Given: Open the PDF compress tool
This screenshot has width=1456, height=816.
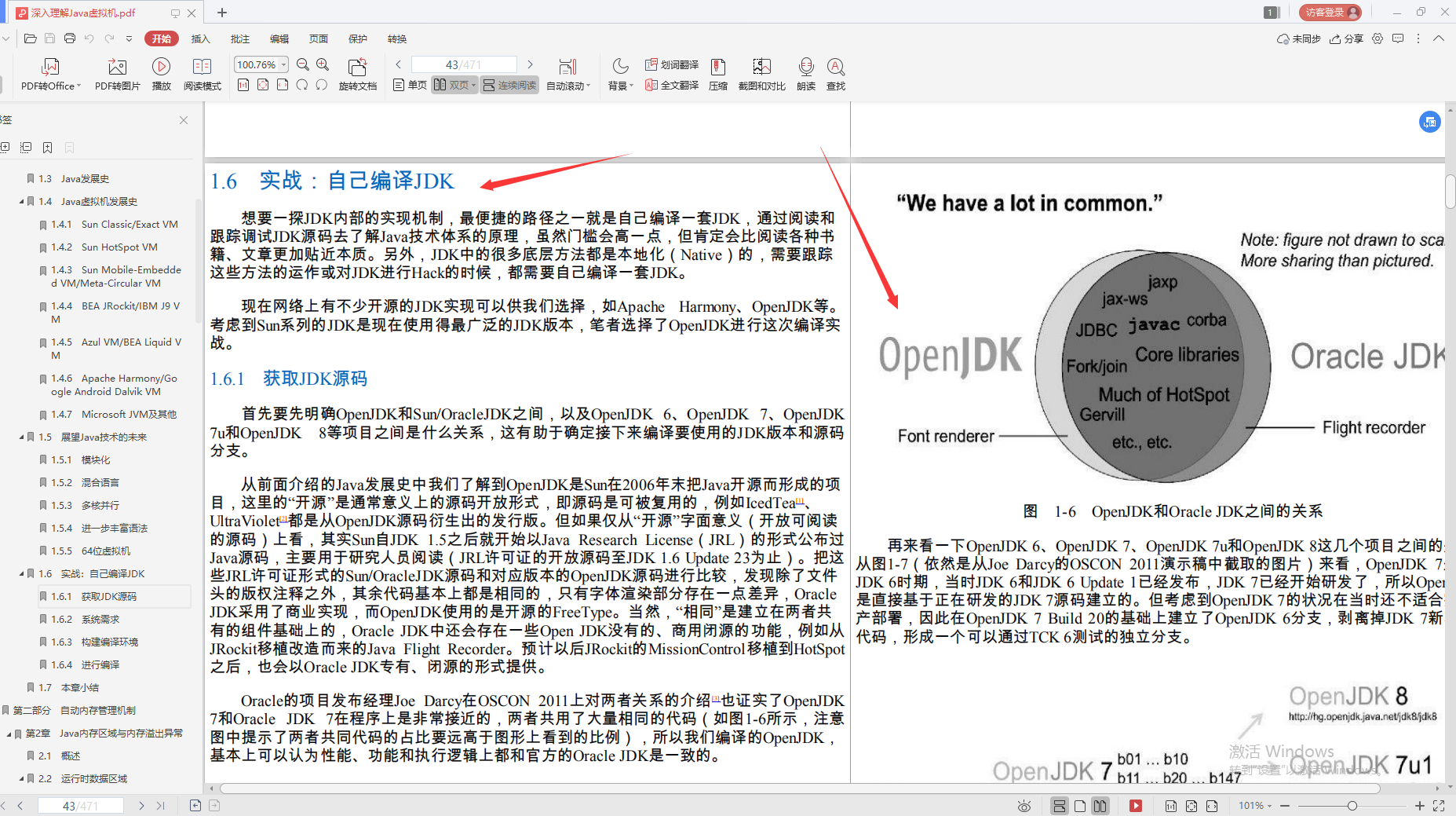Looking at the screenshot, I should pos(718,74).
